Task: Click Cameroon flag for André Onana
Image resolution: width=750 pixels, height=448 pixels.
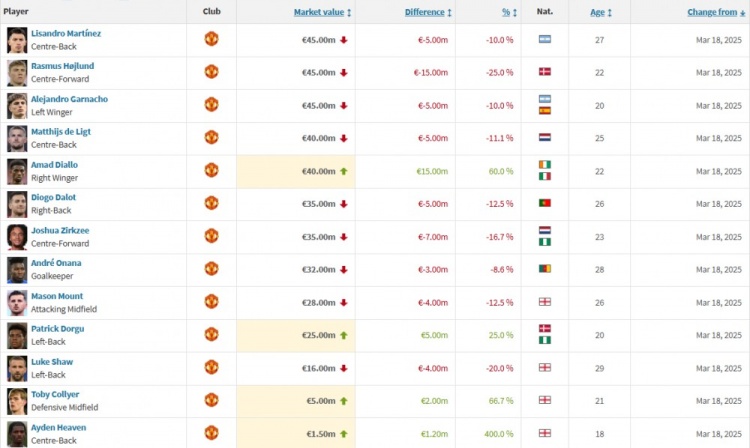Action: (x=544, y=269)
